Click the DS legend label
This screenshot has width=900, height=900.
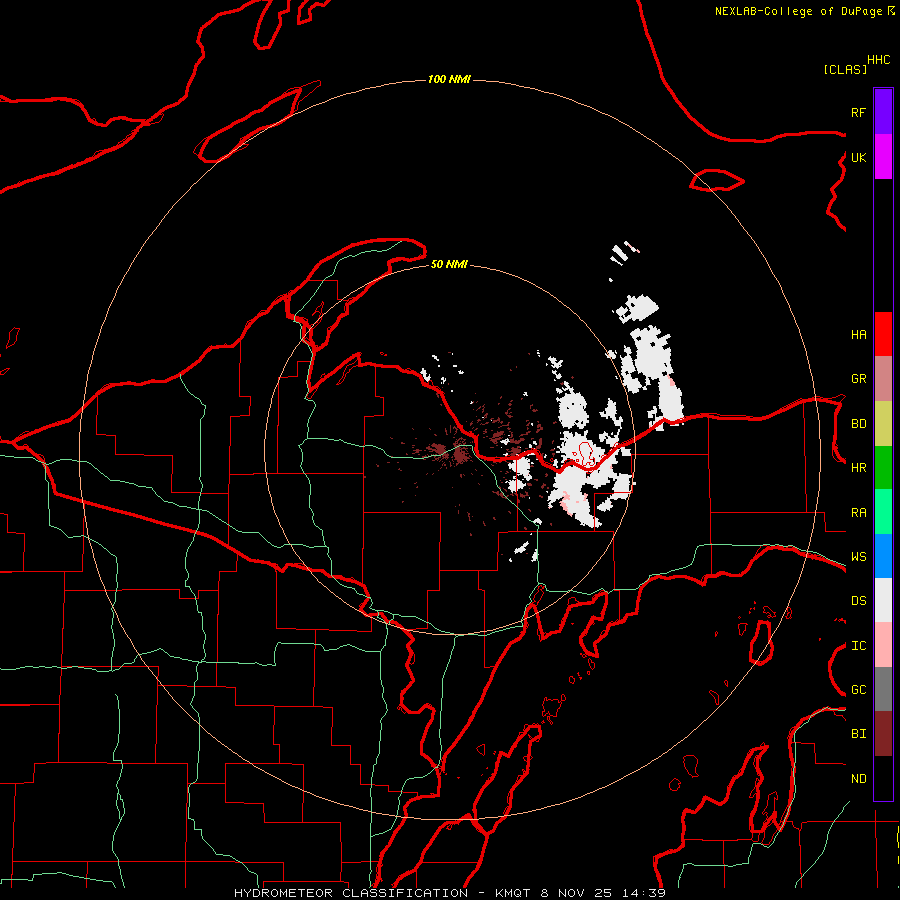click(x=858, y=601)
